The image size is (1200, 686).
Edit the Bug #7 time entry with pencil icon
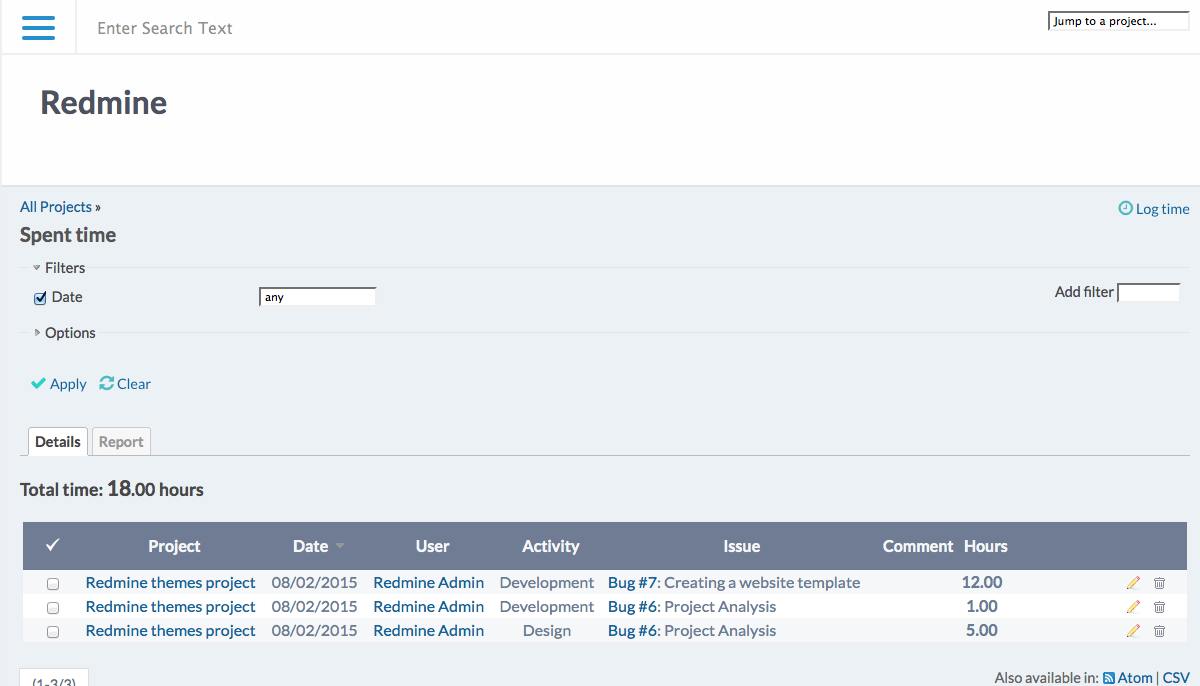pos(1133,582)
